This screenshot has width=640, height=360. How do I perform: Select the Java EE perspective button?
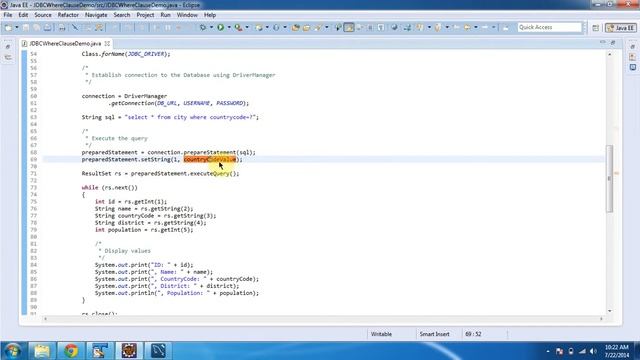pyautogui.click(x=620, y=28)
